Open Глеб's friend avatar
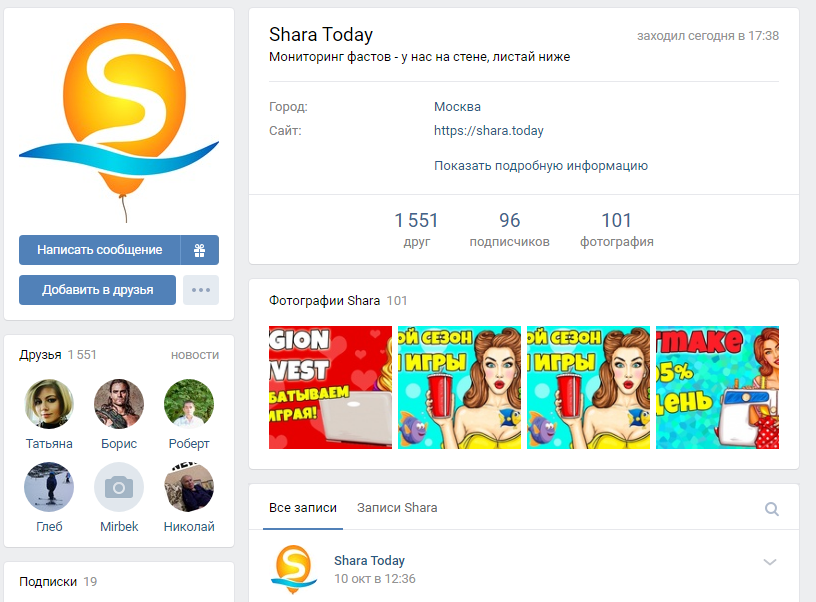 click(49, 487)
